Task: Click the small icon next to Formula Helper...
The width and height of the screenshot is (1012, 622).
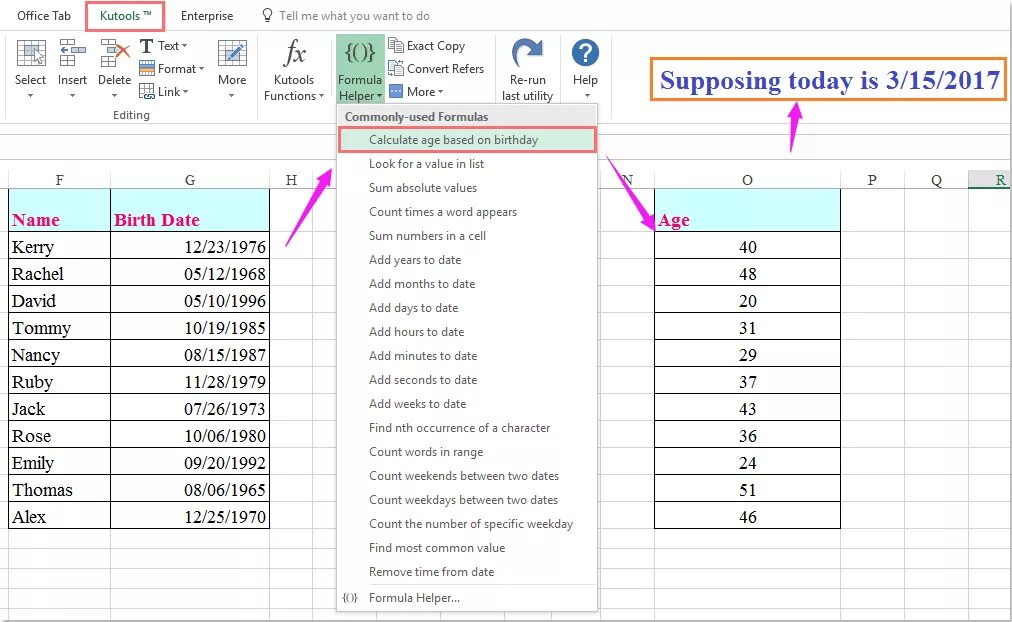Action: (x=350, y=597)
